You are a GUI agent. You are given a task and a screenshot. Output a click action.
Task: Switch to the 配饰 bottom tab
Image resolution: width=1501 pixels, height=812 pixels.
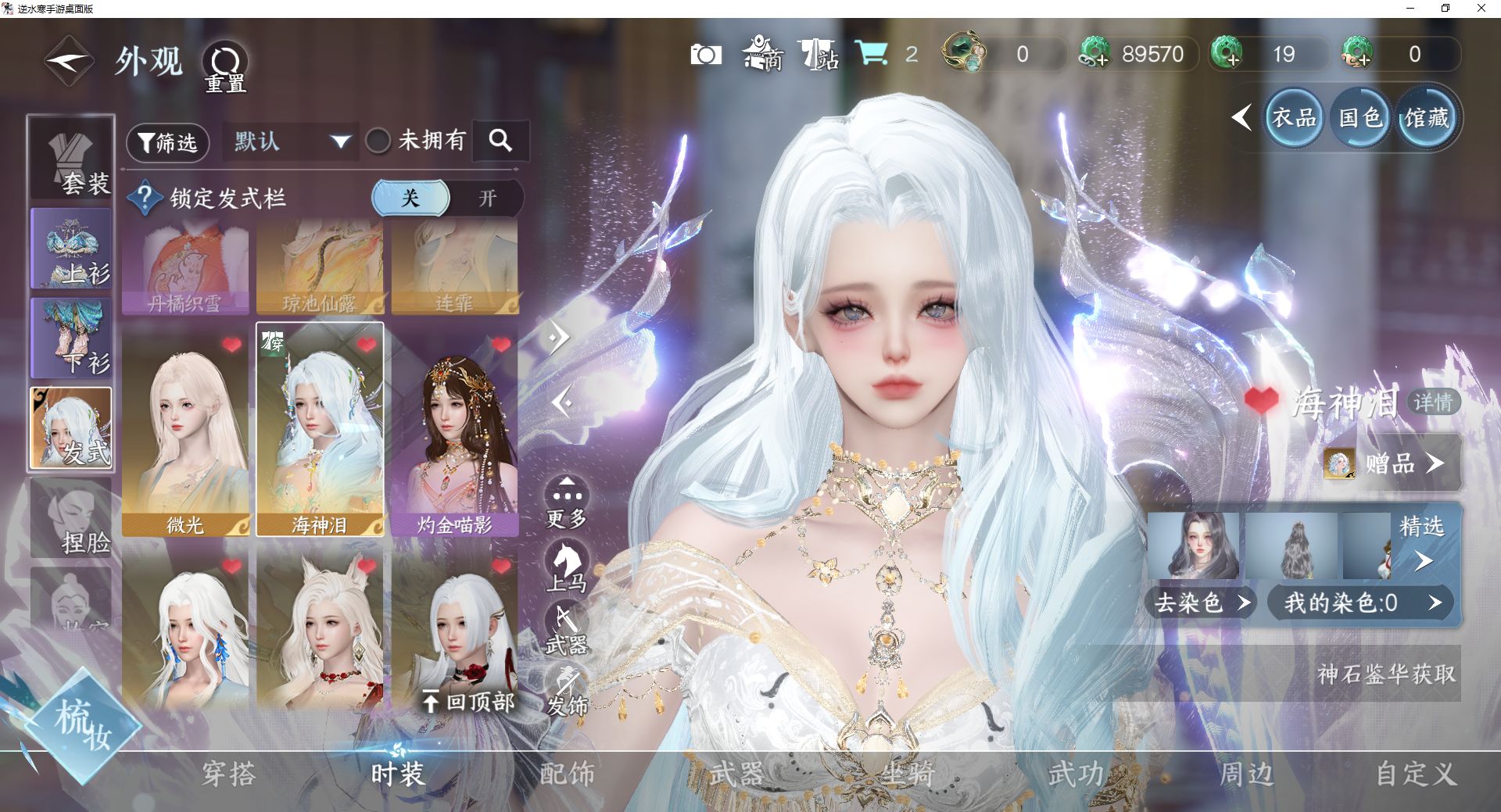(567, 774)
